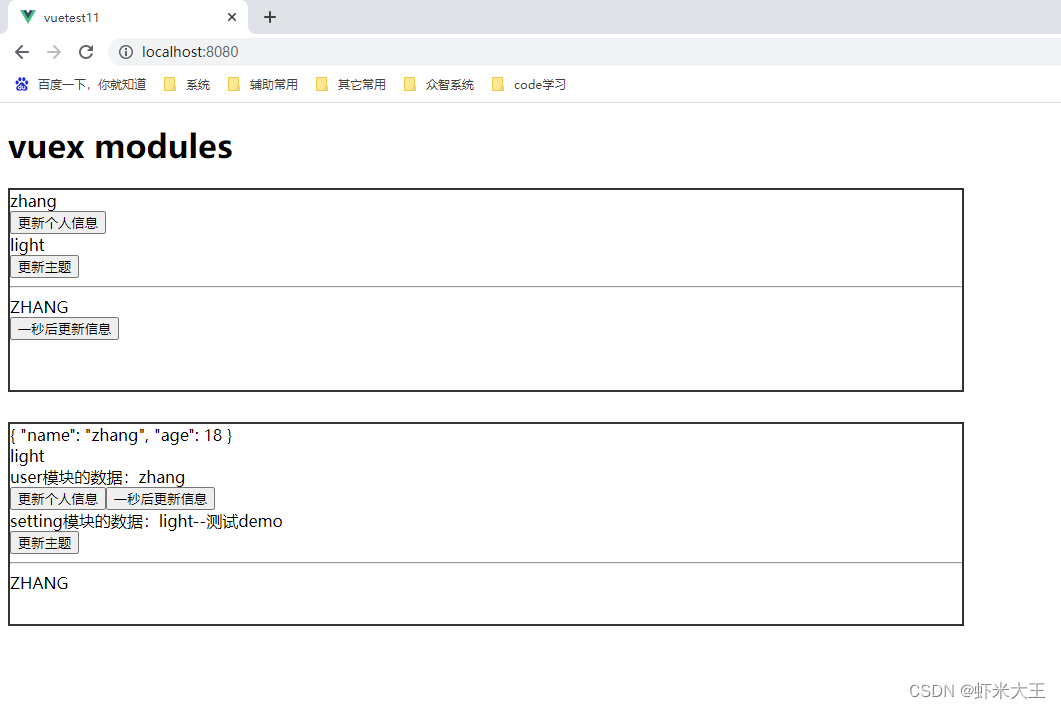Click the top 更新个人信息 button
The height and width of the screenshot is (709, 1061).
57,222
